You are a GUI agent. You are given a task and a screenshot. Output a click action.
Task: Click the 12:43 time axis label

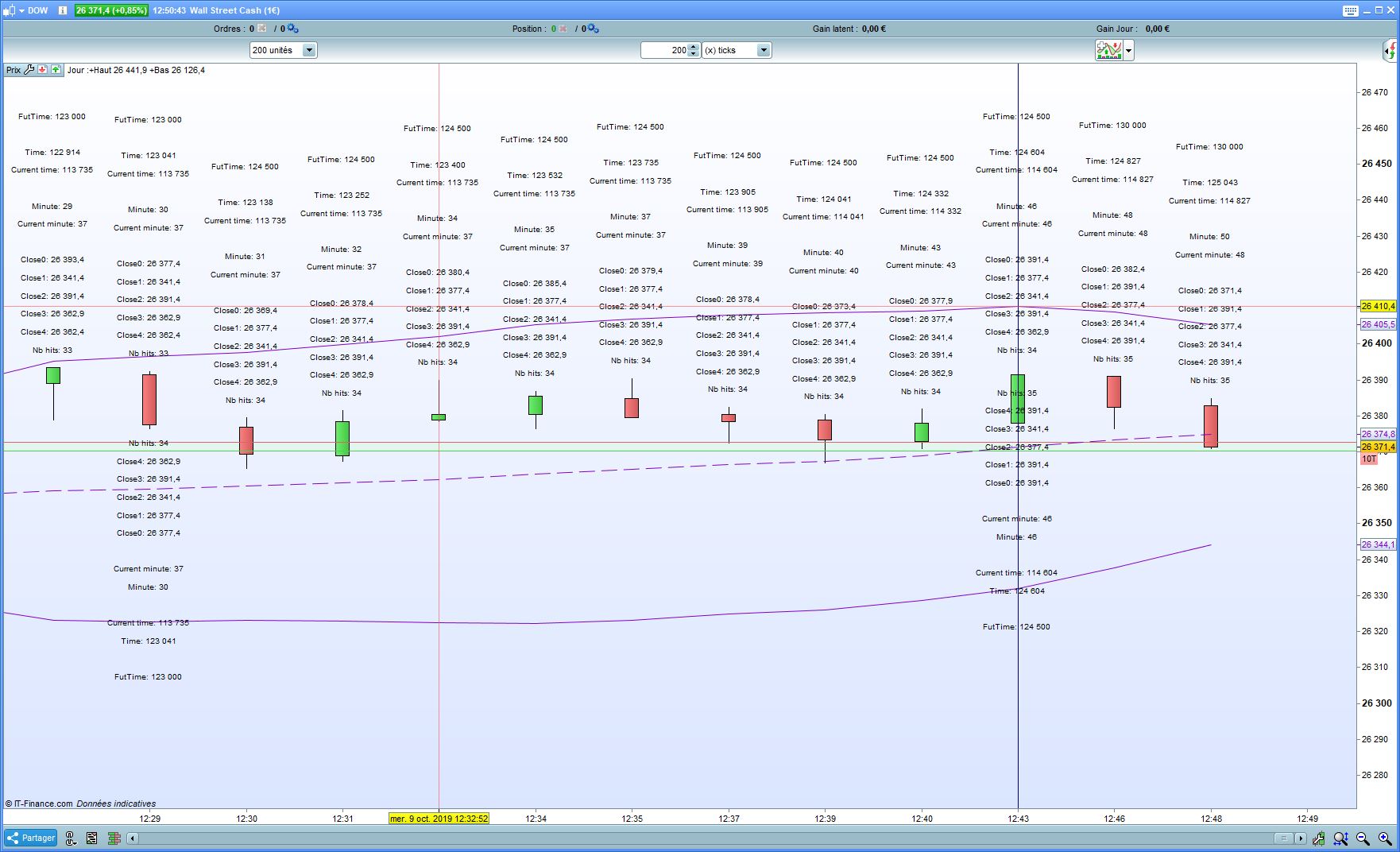coord(1018,818)
